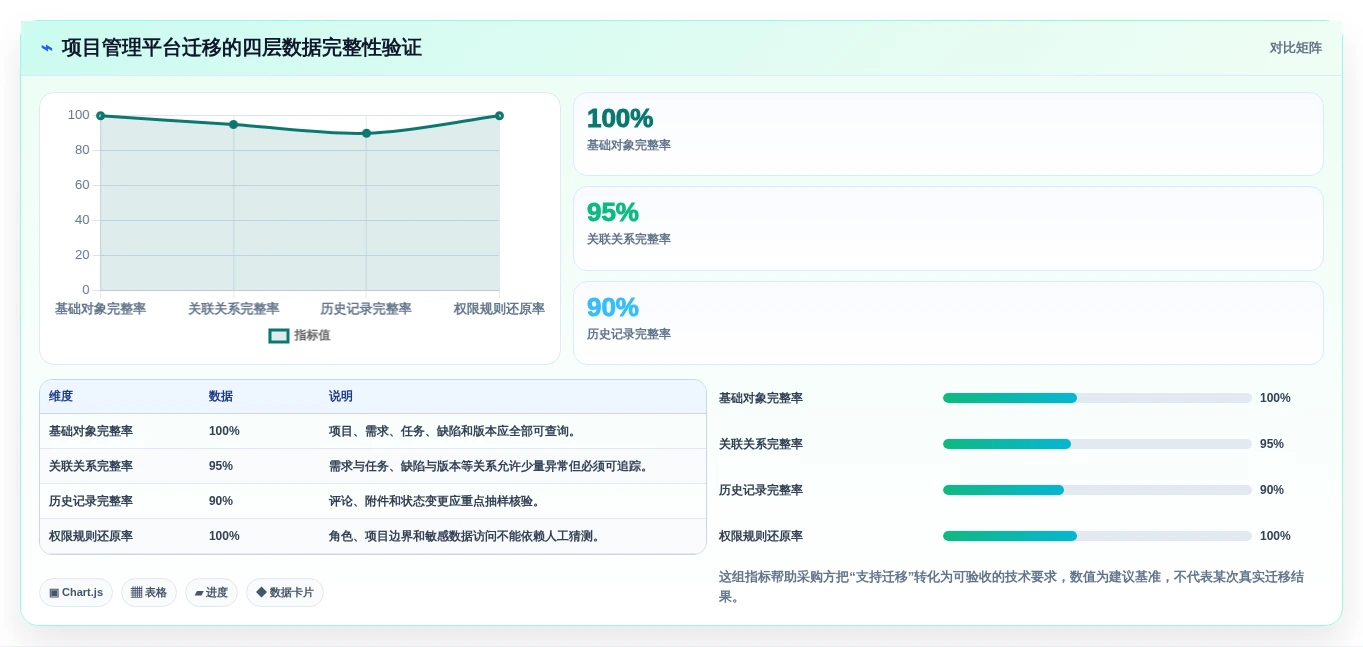Click the 90% value in the table
This screenshot has width=1363, height=647.
(221, 502)
